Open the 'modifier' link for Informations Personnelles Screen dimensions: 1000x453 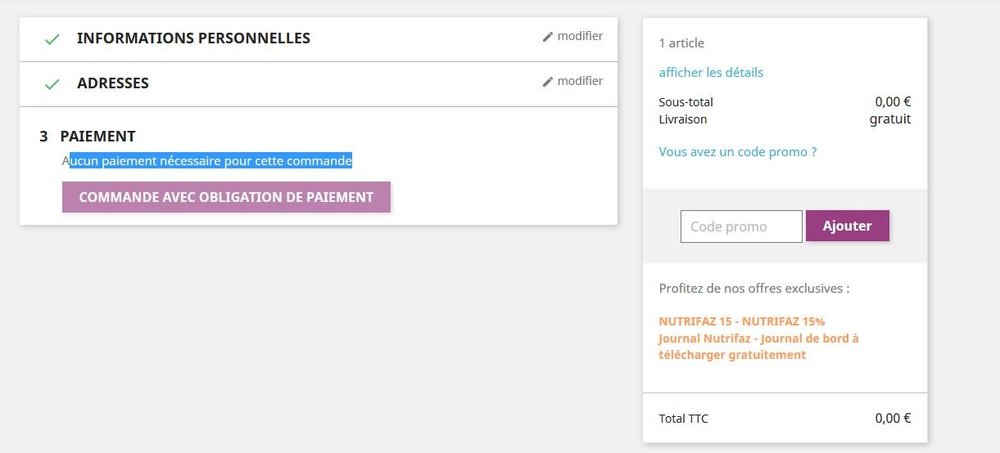point(579,36)
